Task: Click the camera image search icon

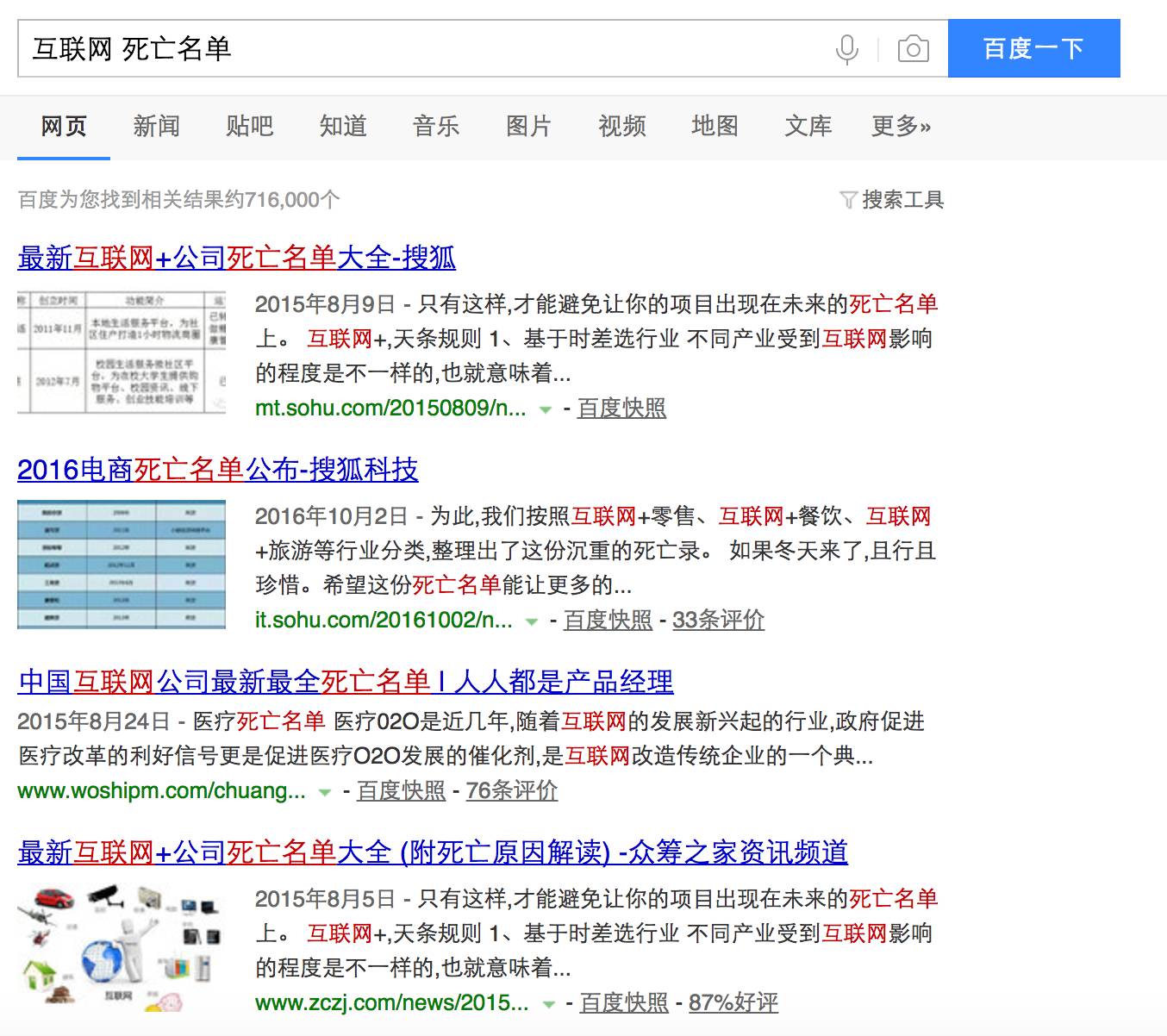Action: pyautogui.click(x=913, y=48)
